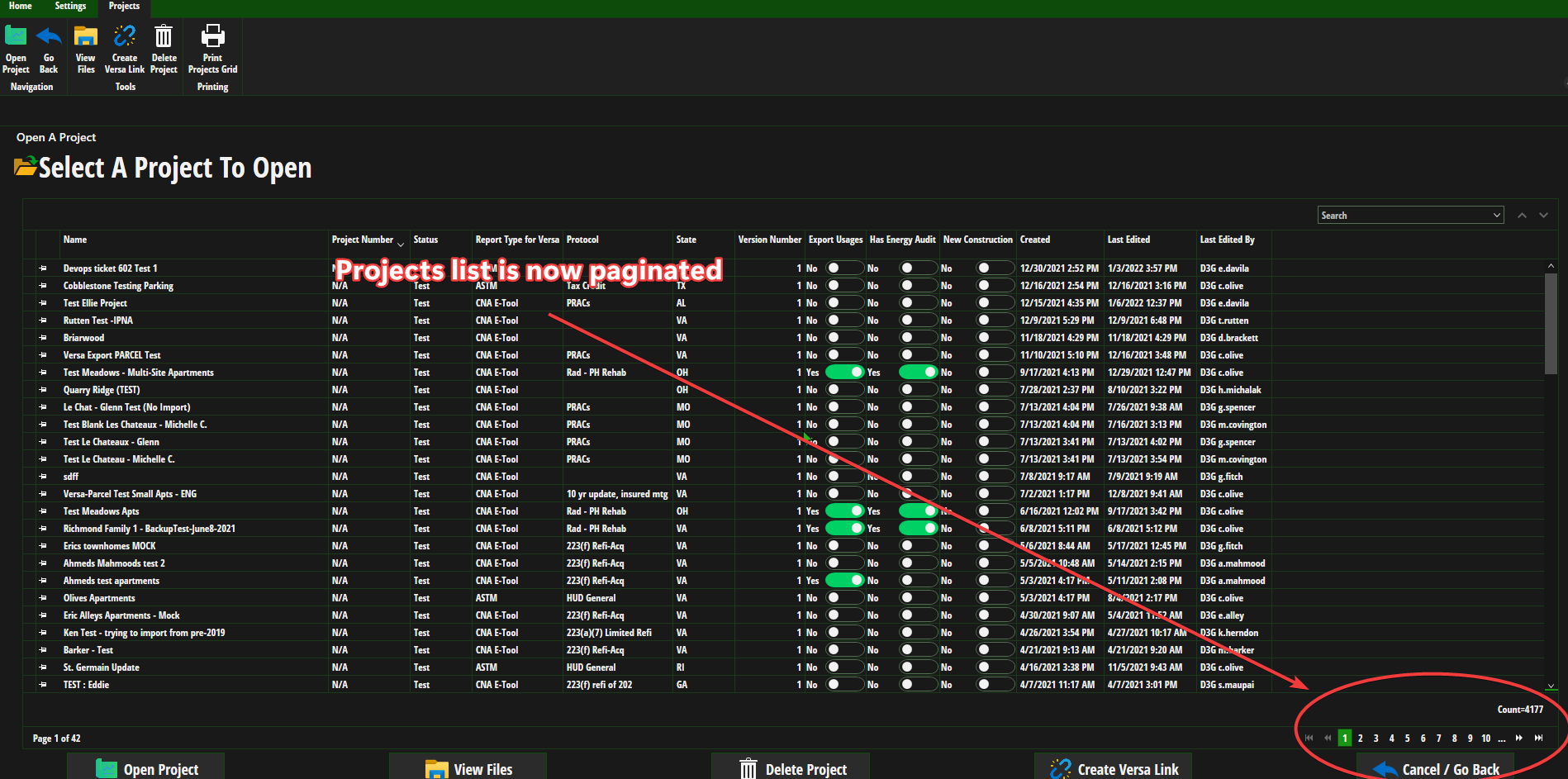Click the Go Back arrow icon in the ribbon

click(x=48, y=35)
